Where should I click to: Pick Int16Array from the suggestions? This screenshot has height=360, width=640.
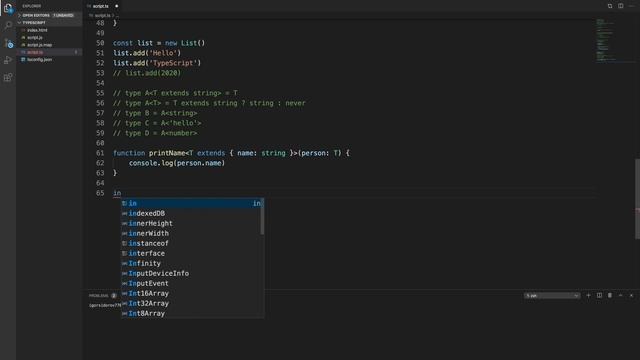(192, 293)
